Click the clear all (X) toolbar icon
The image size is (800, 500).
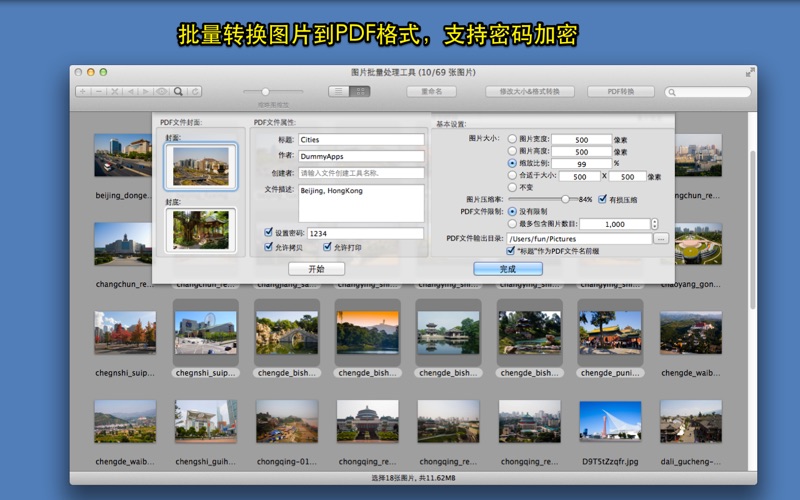115,91
